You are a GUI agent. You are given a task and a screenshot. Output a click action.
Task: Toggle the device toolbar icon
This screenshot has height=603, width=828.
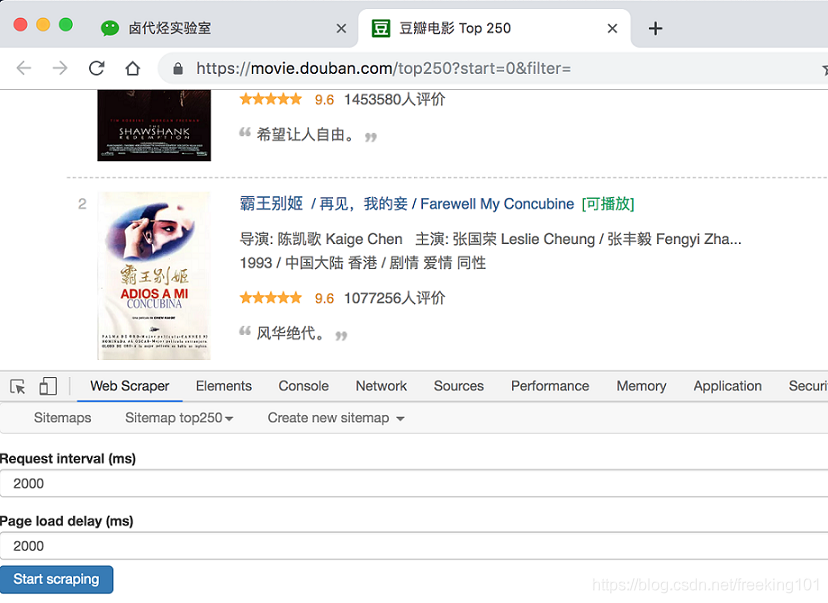click(48, 386)
